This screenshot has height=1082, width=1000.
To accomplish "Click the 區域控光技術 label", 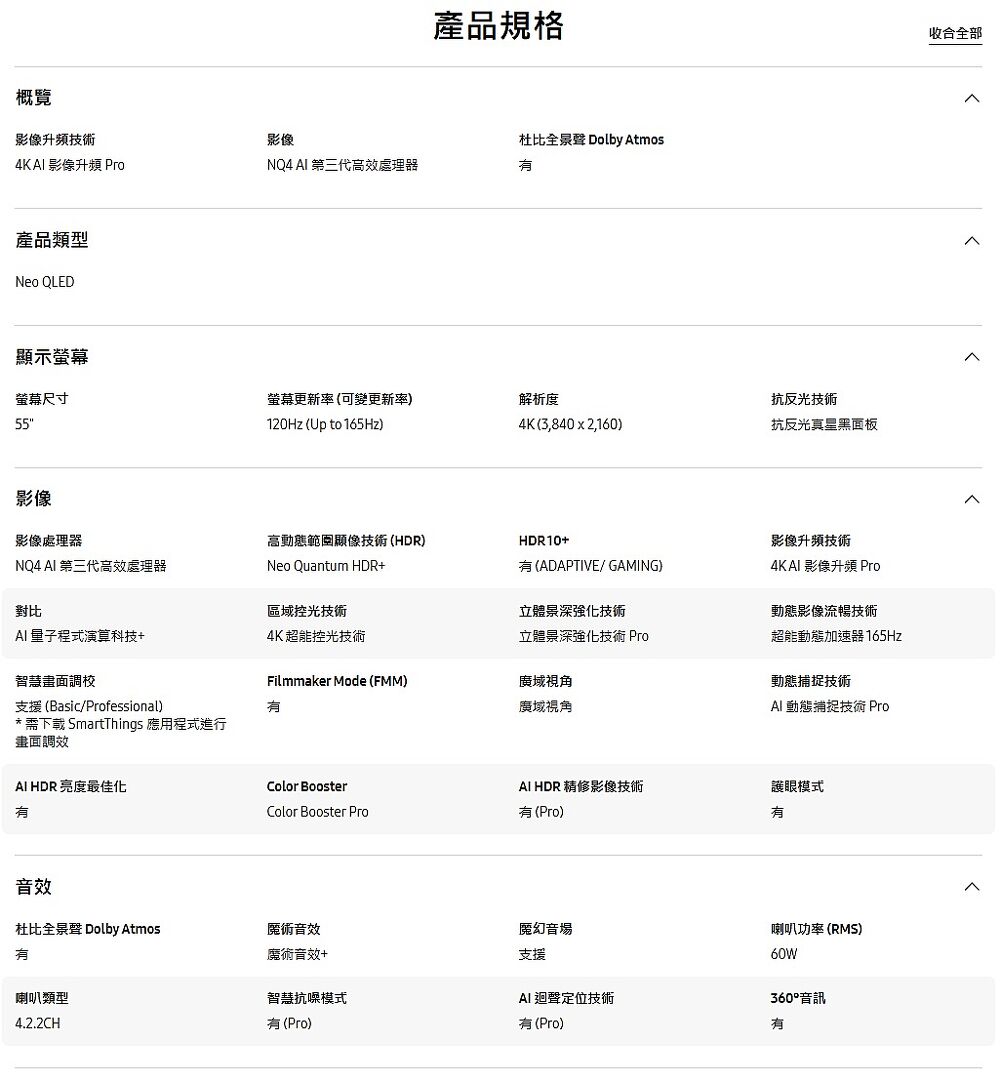I will click(306, 611).
